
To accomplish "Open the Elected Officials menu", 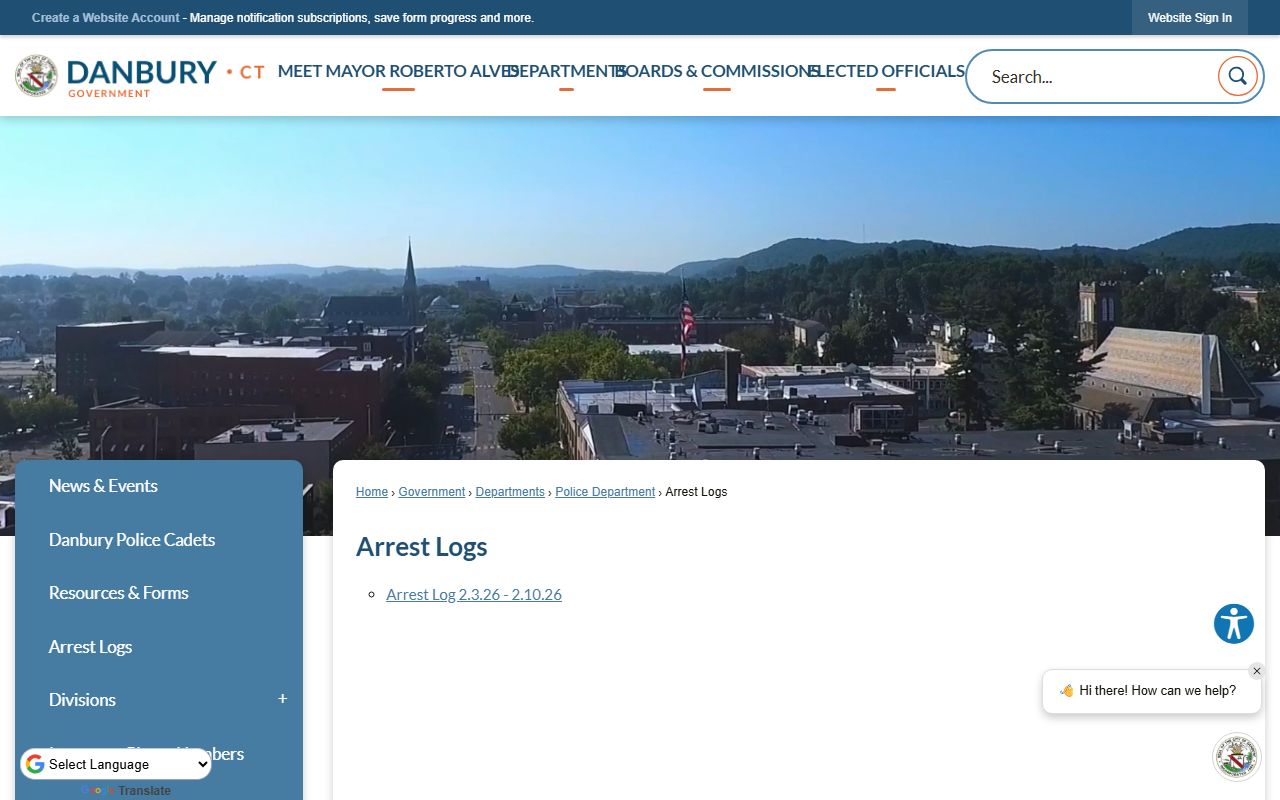I will click(x=886, y=71).
